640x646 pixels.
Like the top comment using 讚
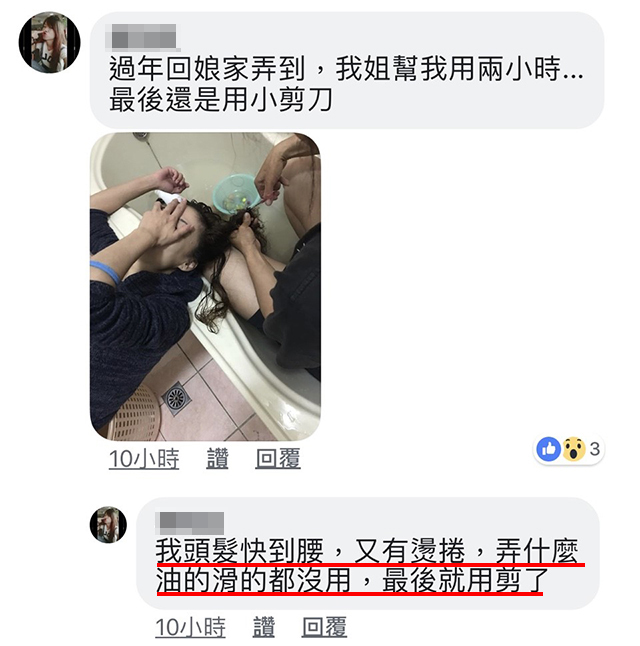pyautogui.click(x=217, y=458)
